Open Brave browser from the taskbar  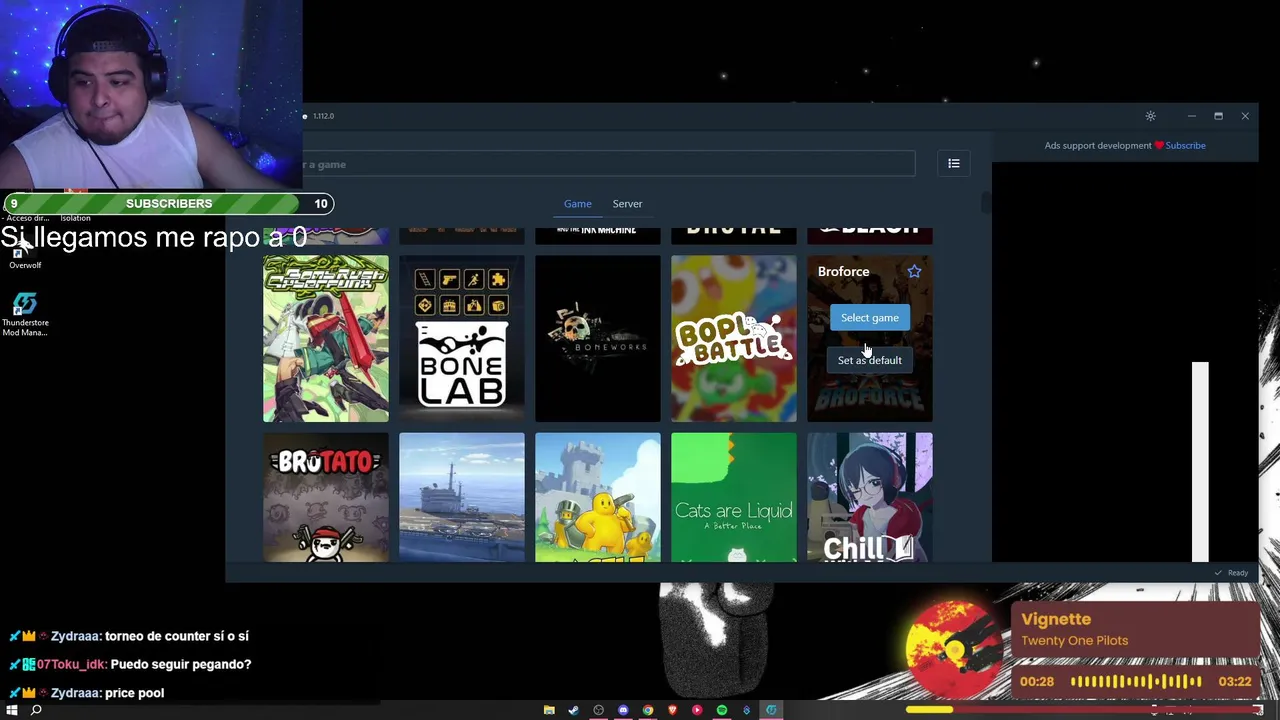[672, 710]
